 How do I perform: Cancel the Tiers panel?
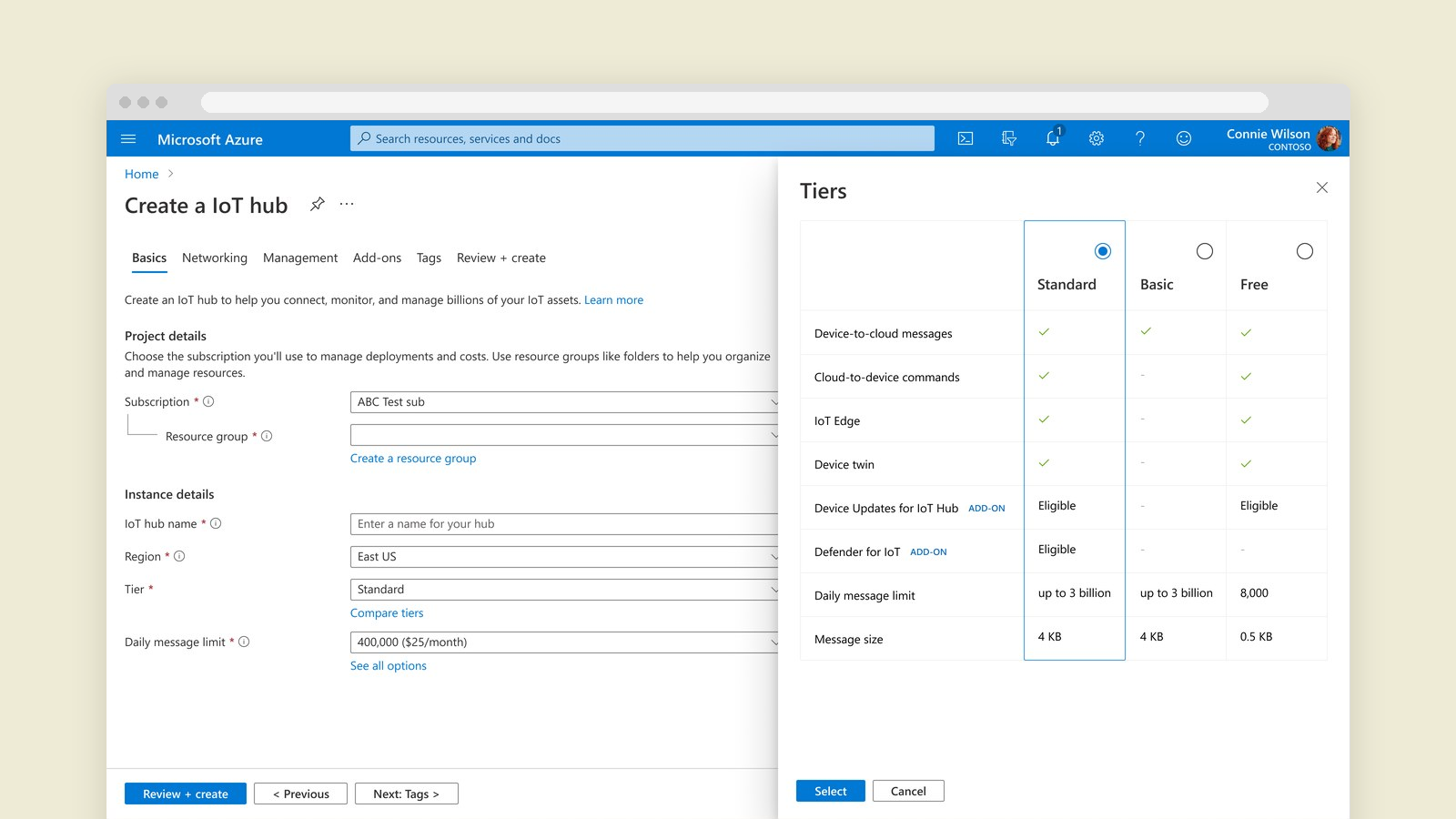point(908,791)
